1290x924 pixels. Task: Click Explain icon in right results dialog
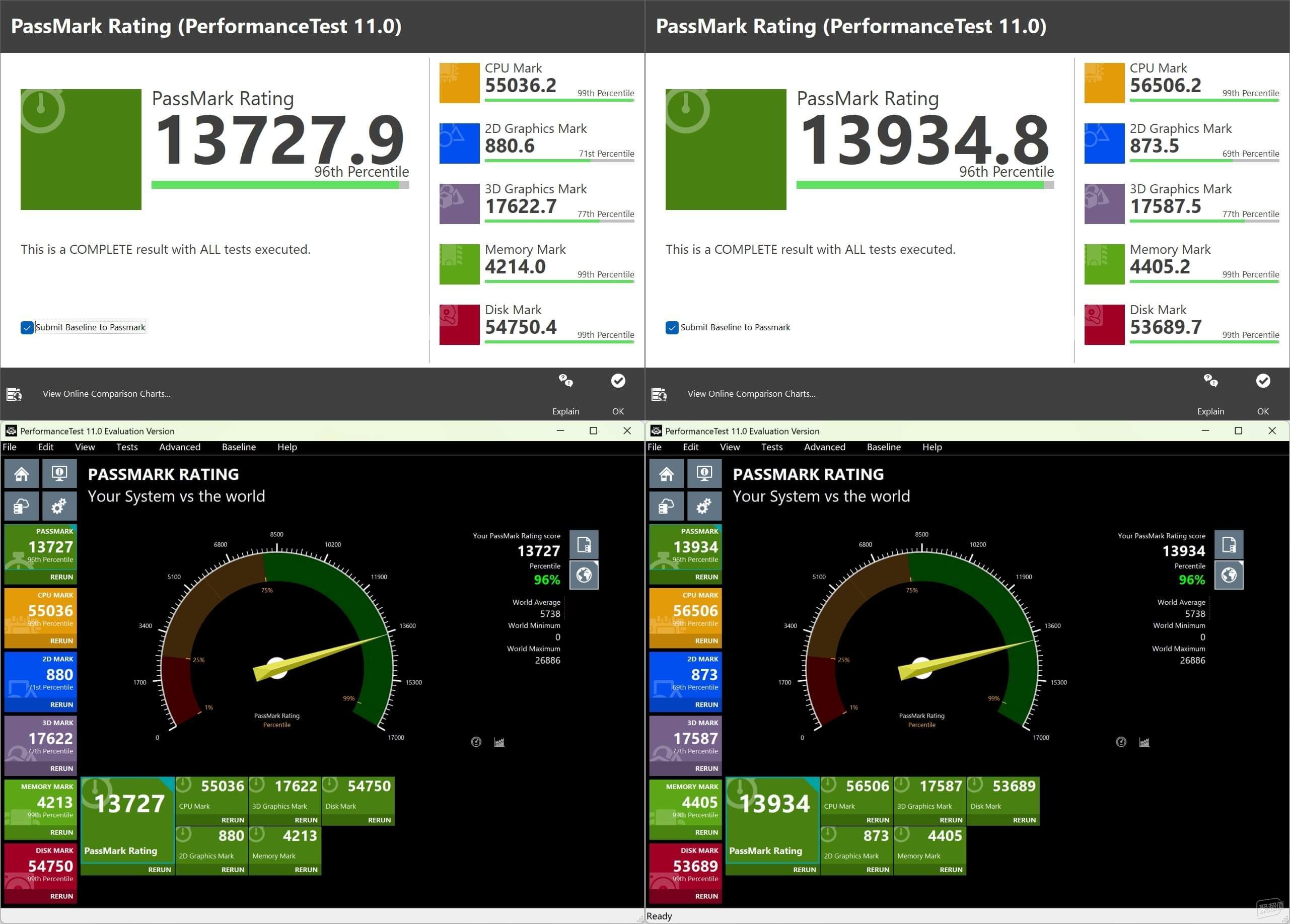[1210, 381]
